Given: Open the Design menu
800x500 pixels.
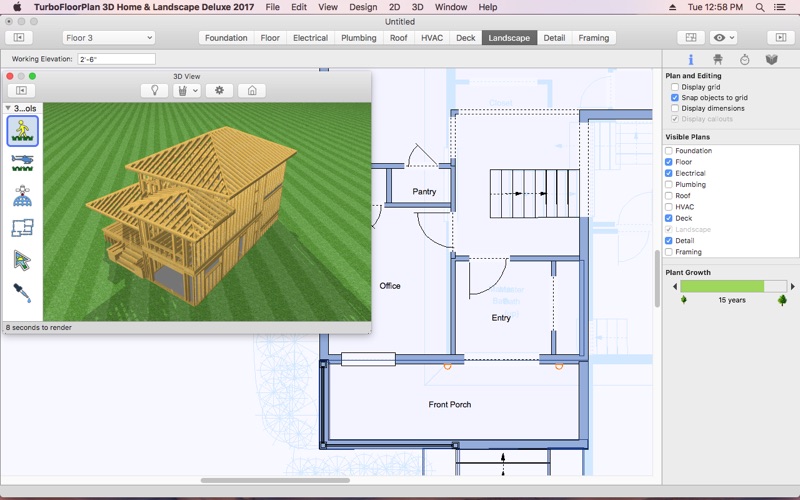Looking at the screenshot, I should click(363, 7).
